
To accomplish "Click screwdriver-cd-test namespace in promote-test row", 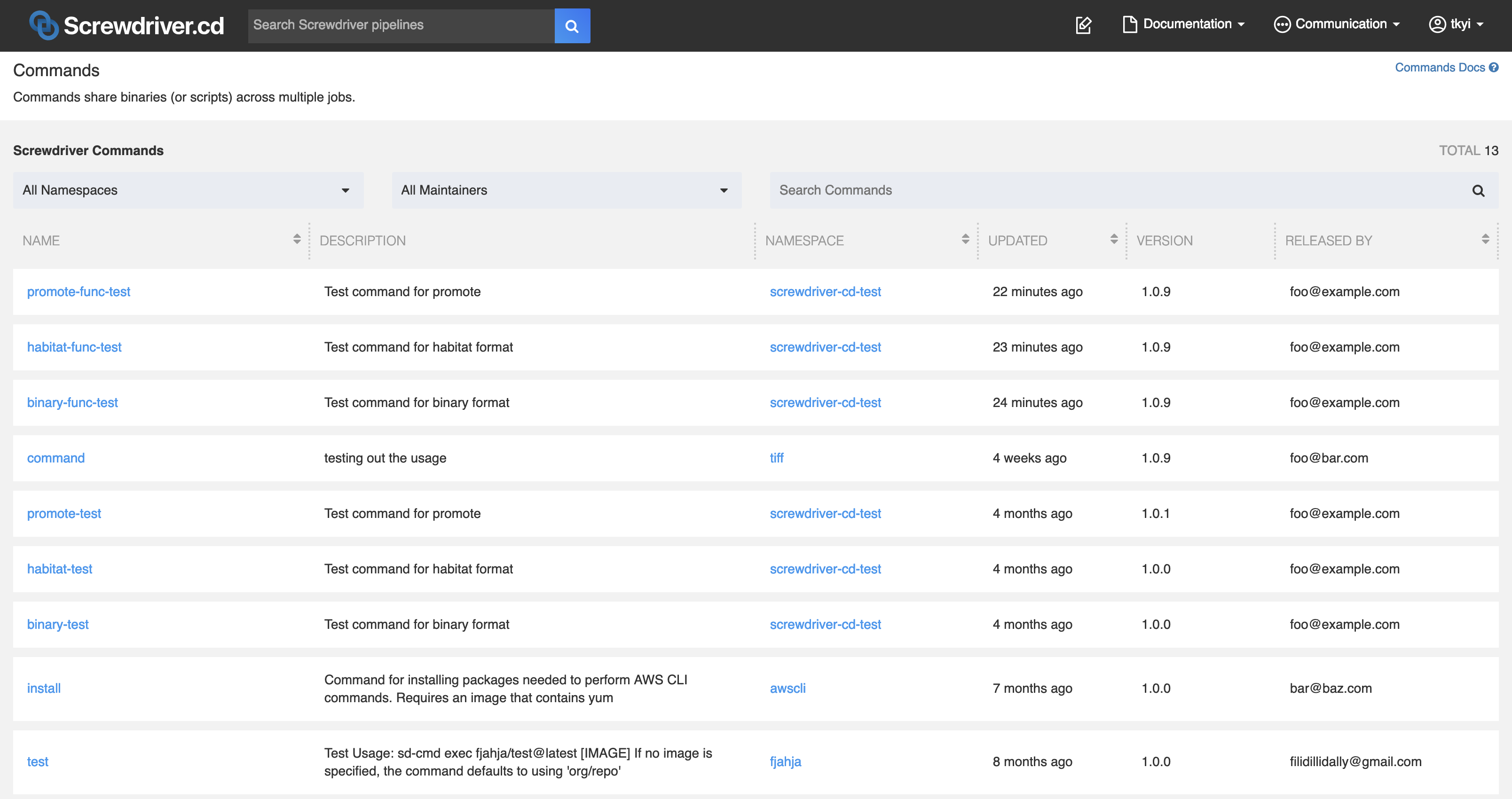I will pyautogui.click(x=825, y=513).
